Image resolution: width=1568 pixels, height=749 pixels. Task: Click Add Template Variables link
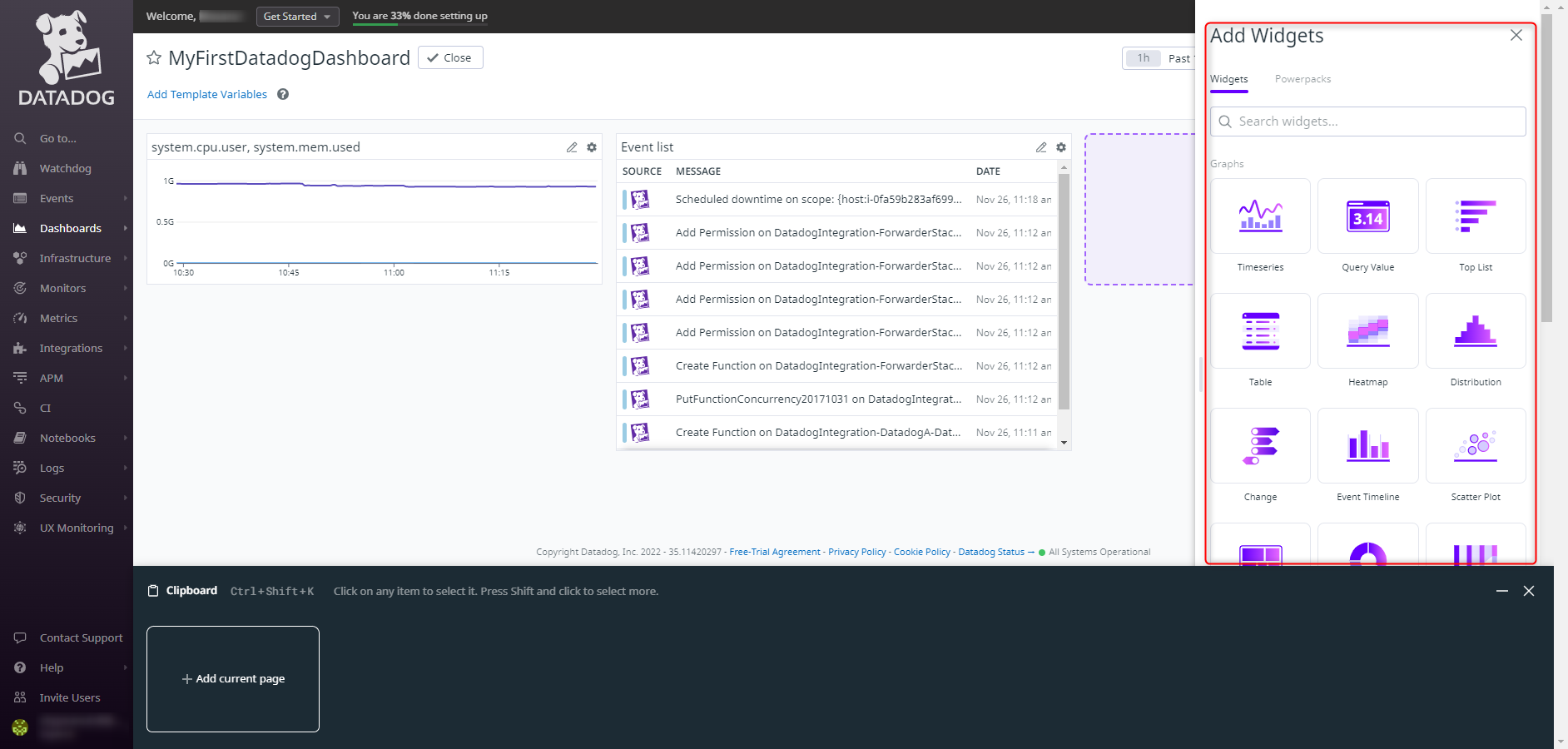[x=207, y=94]
